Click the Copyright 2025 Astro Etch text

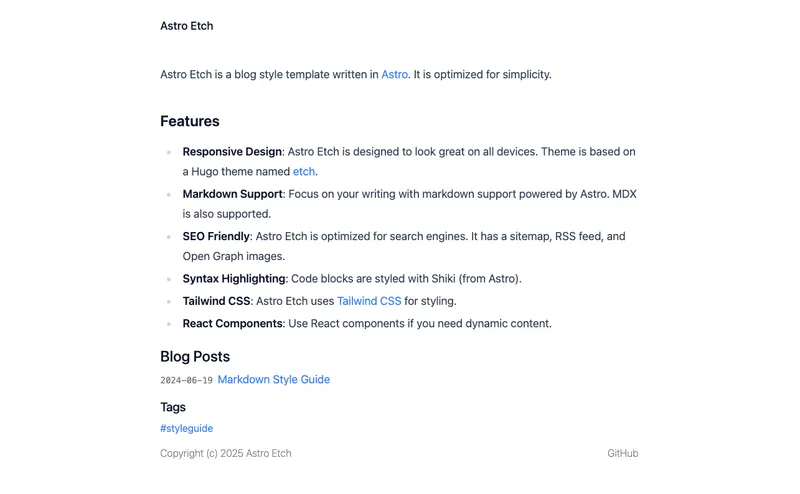225,453
